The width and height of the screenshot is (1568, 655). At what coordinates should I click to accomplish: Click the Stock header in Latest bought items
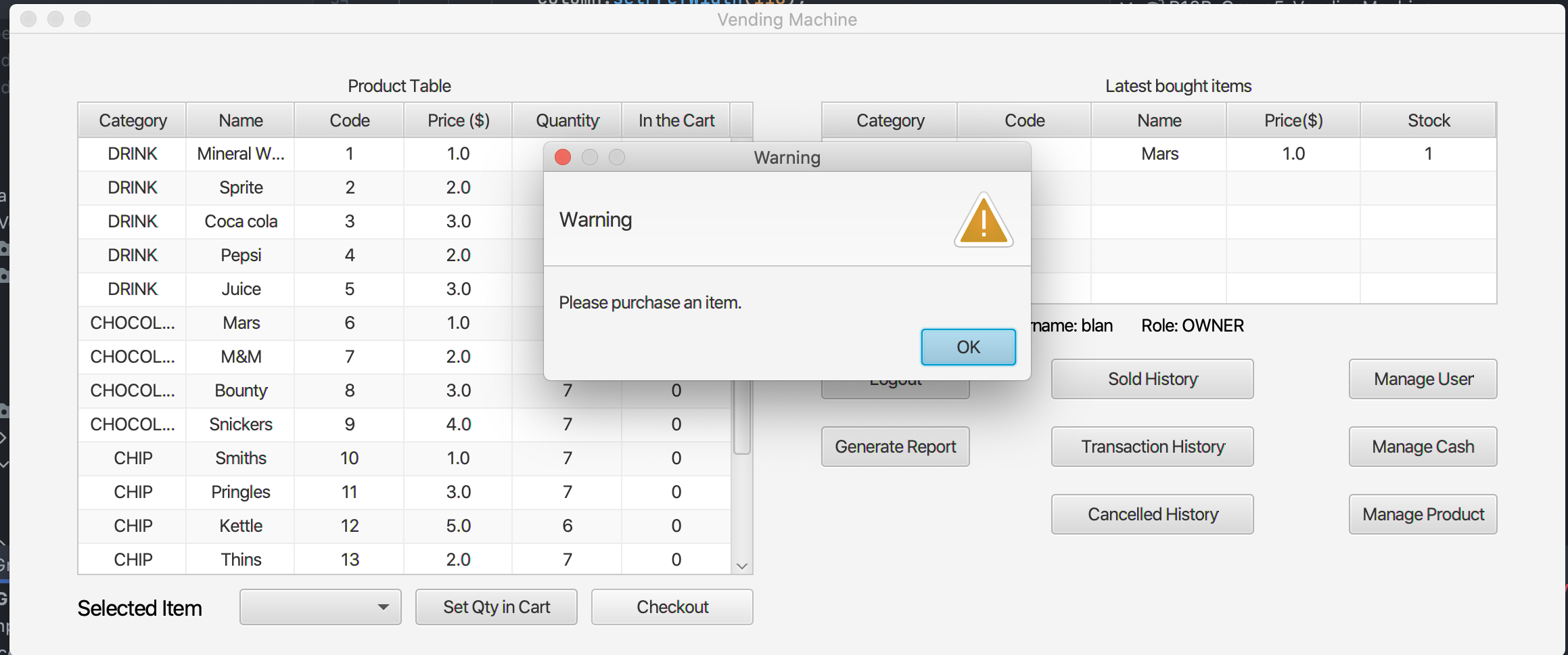[x=1428, y=120]
